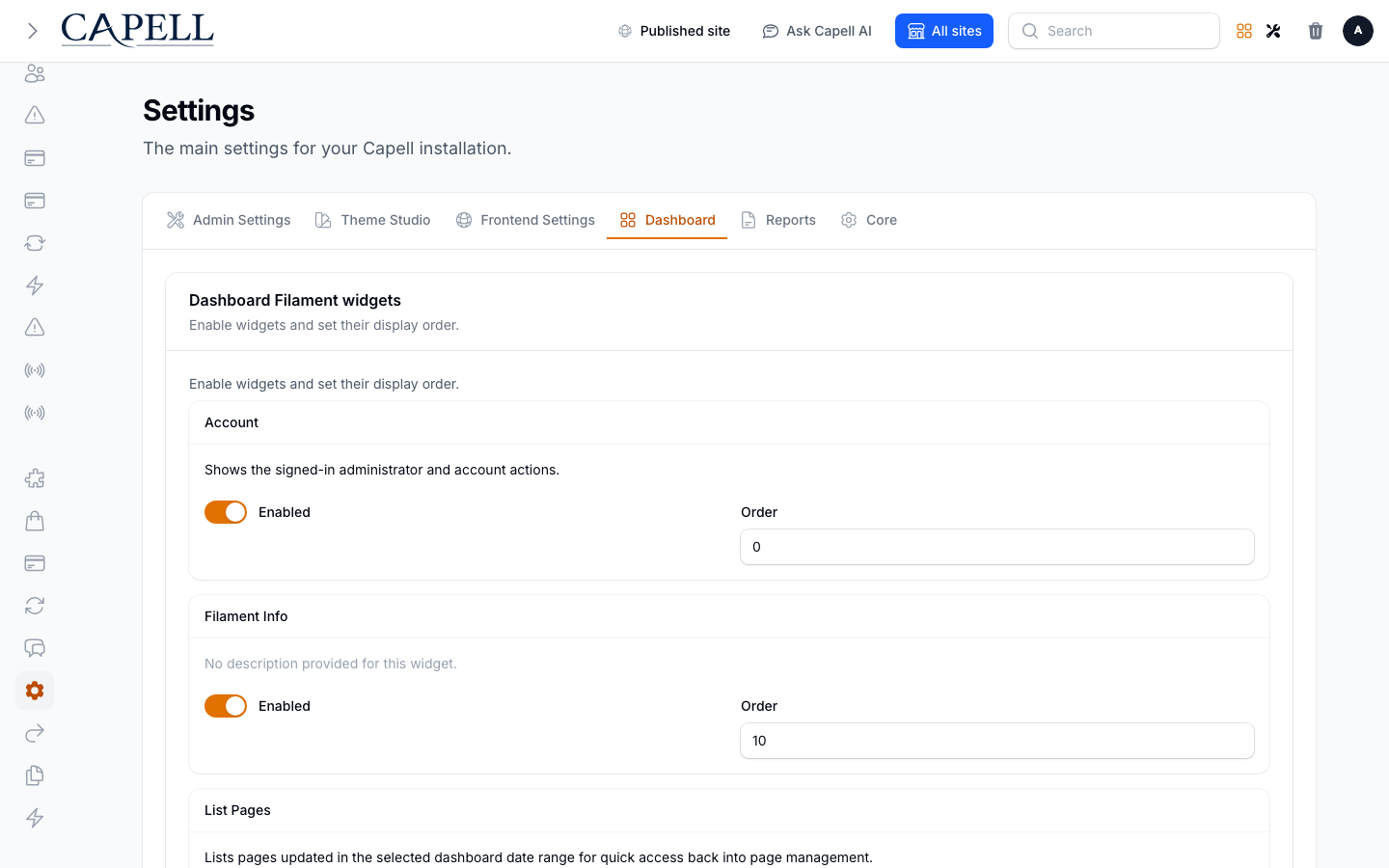The image size is (1389, 868).
Task: Click the Account widget Order field
Action: pyautogui.click(x=997, y=547)
